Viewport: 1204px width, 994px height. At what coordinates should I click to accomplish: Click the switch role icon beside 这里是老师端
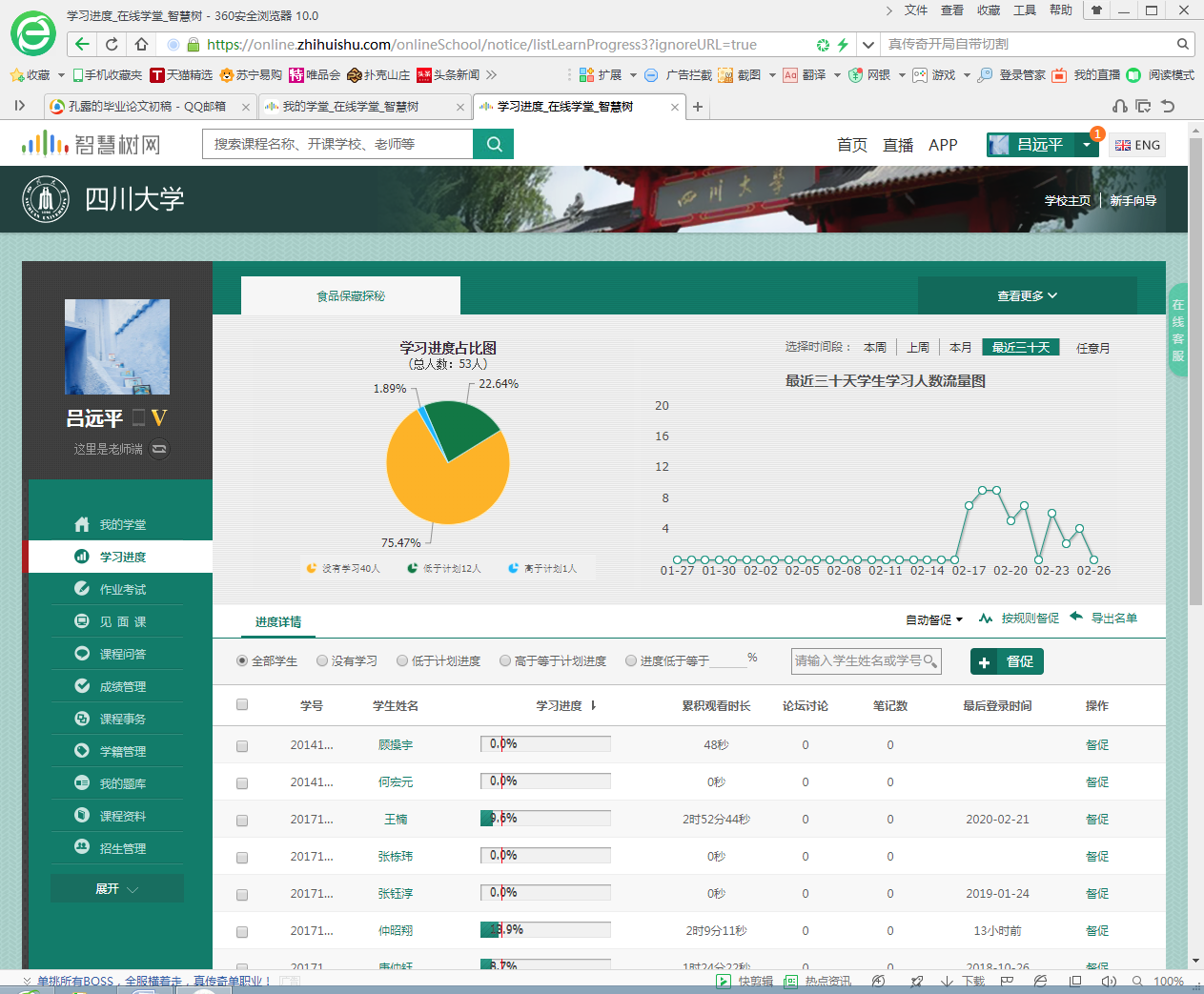click(x=159, y=449)
